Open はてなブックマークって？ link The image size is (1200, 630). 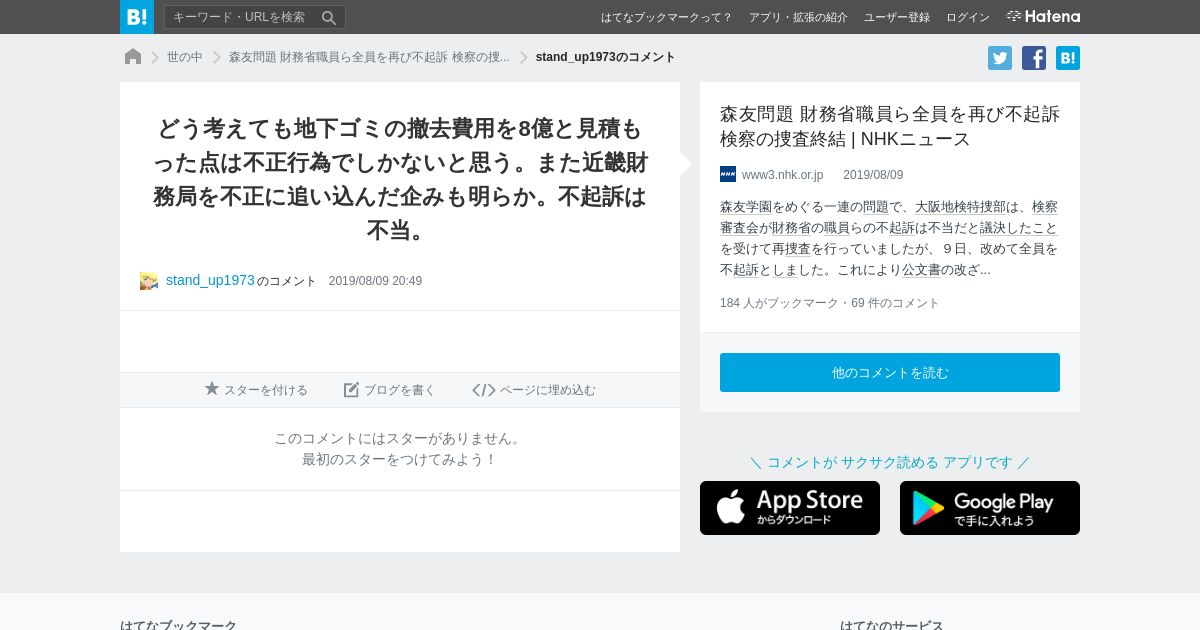[x=666, y=17]
